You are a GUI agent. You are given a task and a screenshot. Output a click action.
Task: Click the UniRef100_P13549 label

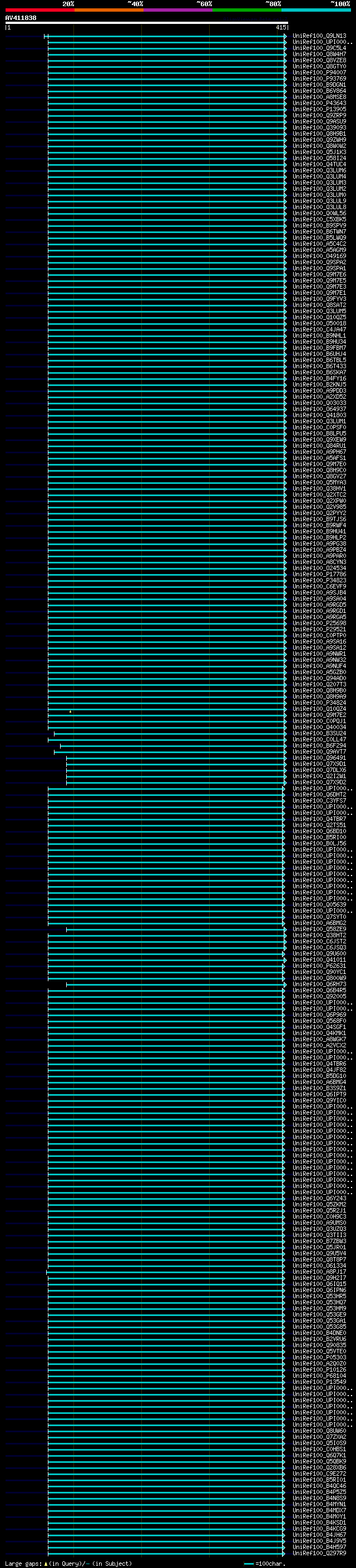pyautogui.click(x=319, y=1382)
